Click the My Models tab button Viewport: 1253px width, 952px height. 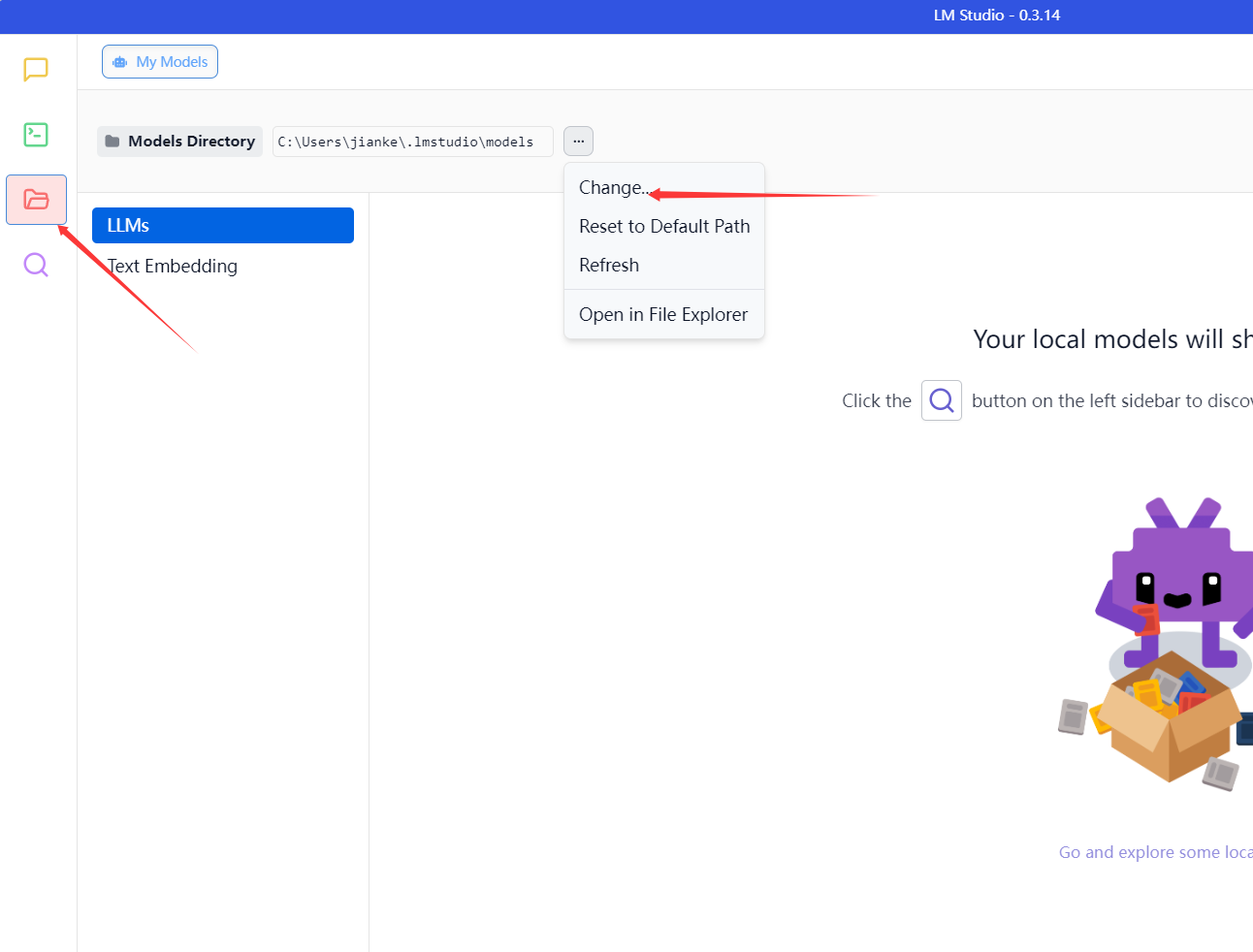[160, 62]
